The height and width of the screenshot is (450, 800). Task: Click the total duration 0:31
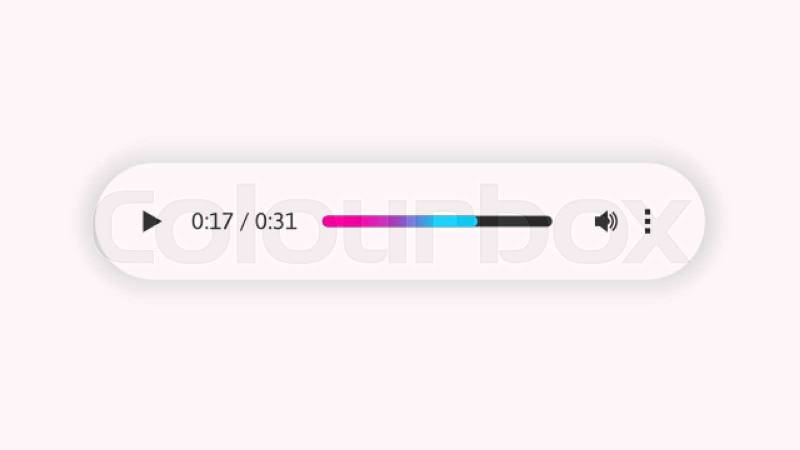(x=276, y=221)
